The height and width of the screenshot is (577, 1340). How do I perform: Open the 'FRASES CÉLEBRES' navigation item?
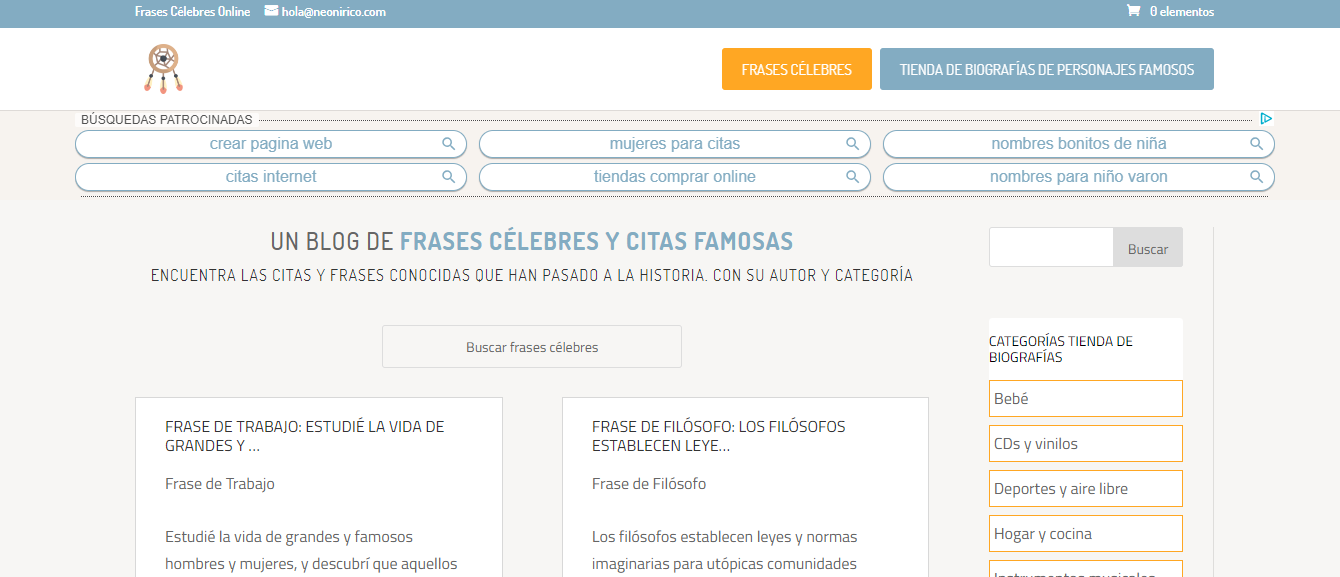pyautogui.click(x=796, y=69)
